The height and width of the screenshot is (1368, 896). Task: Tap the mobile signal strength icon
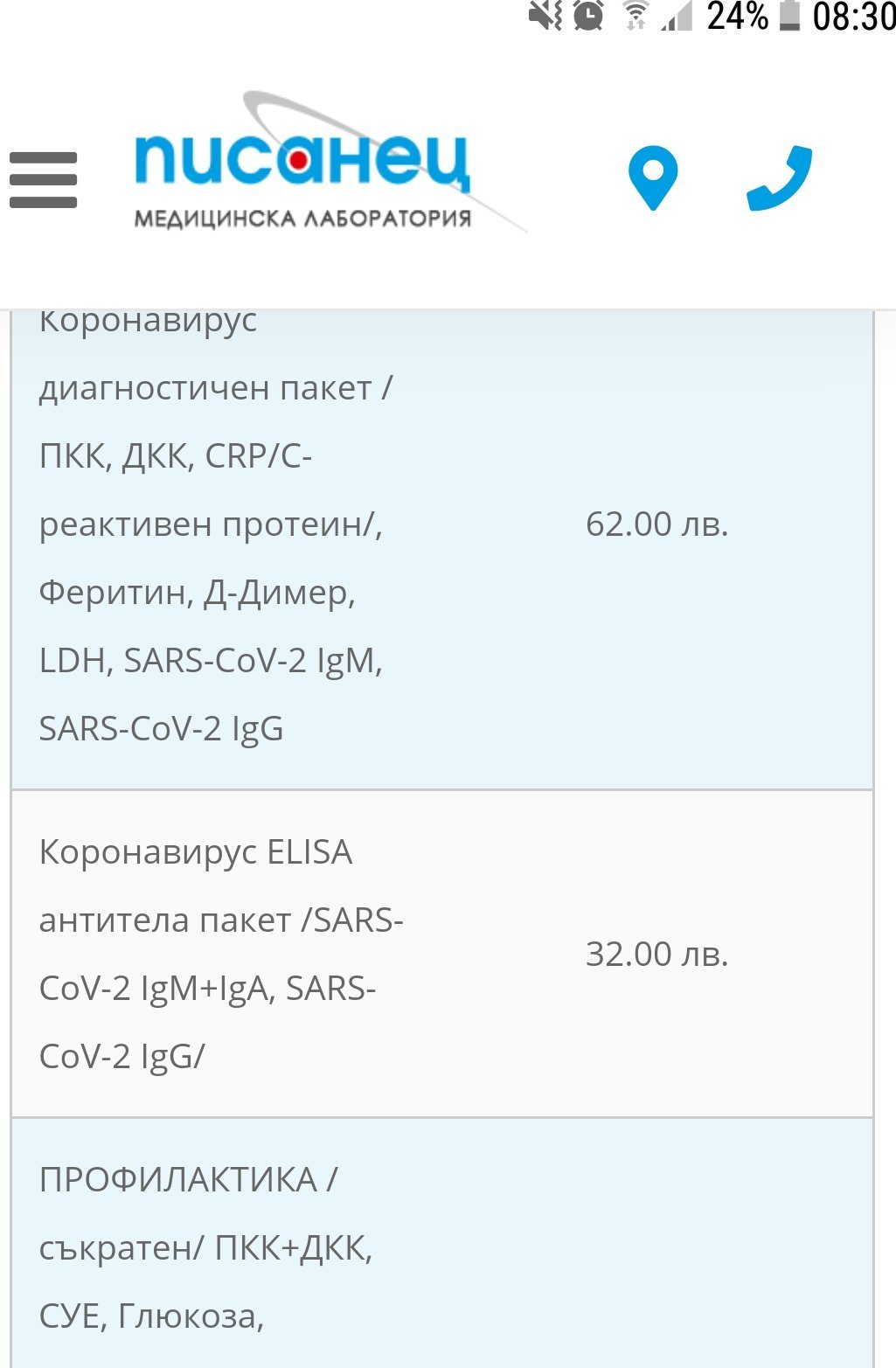[676, 16]
